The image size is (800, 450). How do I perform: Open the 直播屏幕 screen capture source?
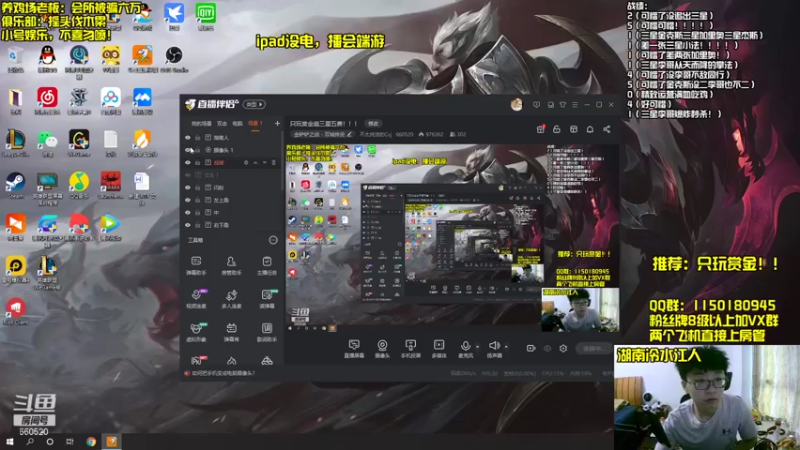click(x=354, y=349)
